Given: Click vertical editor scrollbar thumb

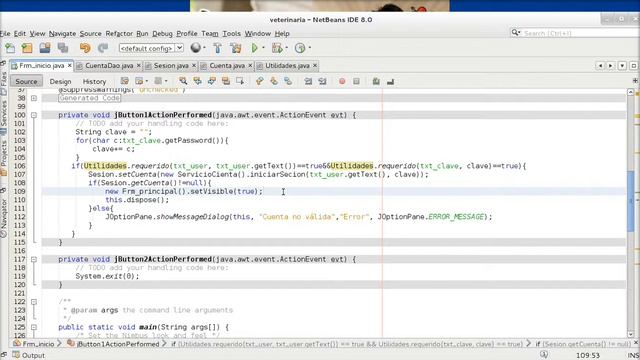Looking at the screenshot, I should coord(631,202).
